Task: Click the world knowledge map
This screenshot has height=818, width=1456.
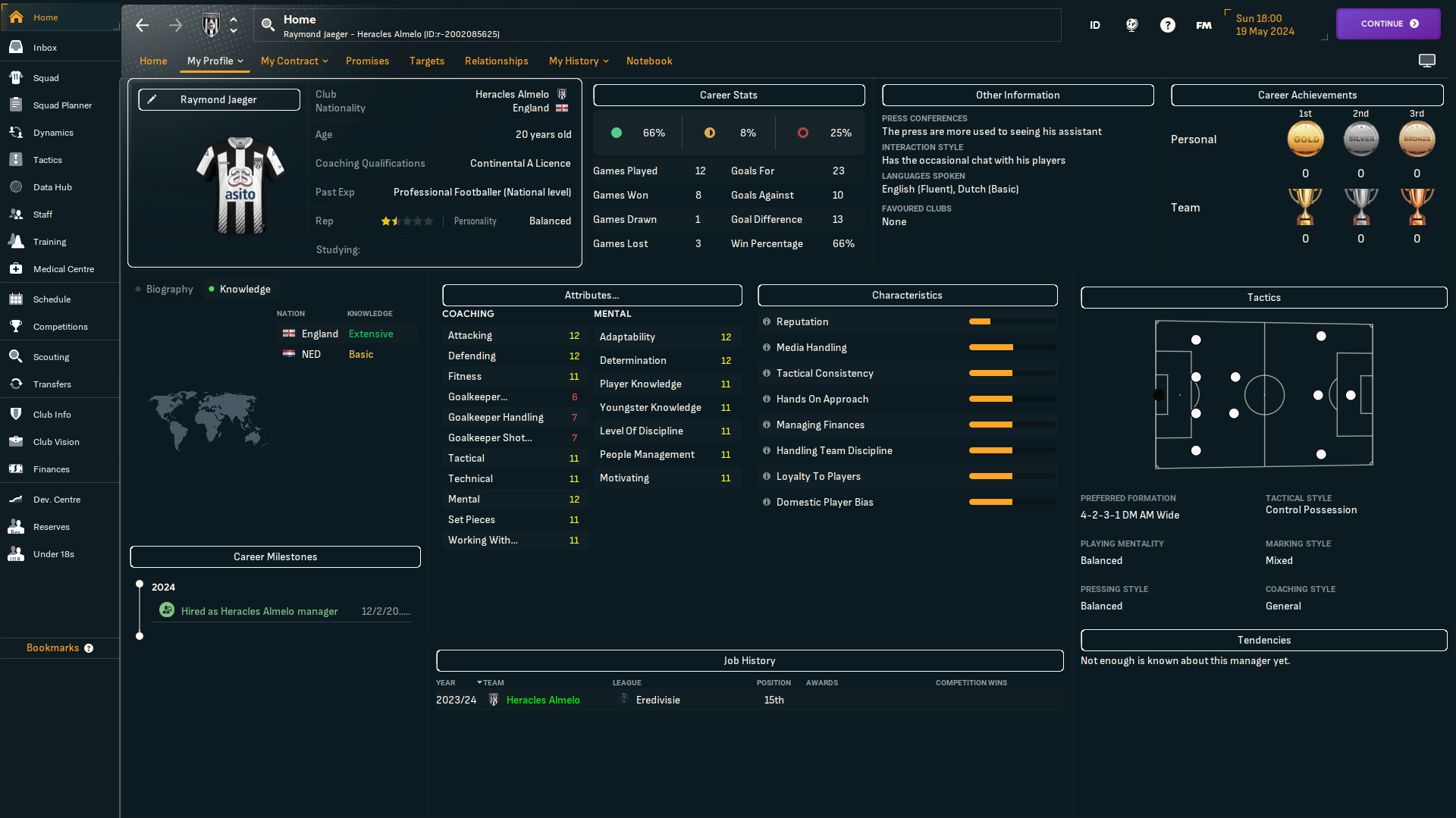Action: [x=209, y=419]
